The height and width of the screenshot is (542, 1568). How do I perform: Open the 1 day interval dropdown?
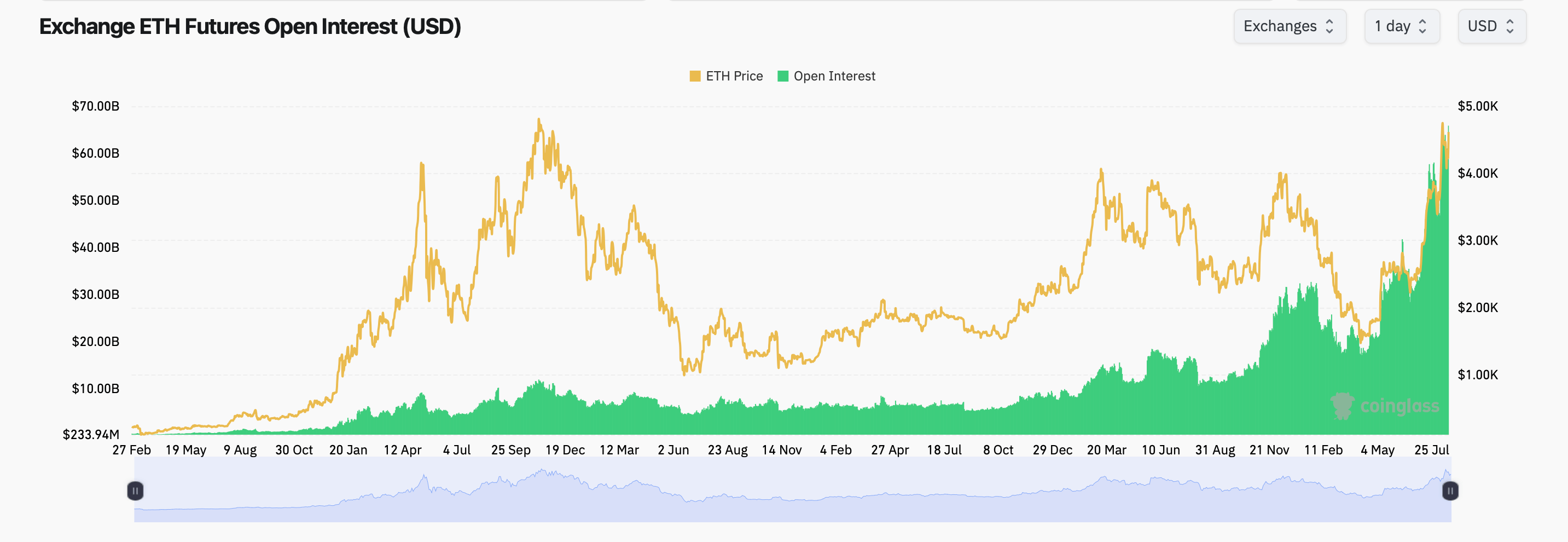(x=1402, y=26)
